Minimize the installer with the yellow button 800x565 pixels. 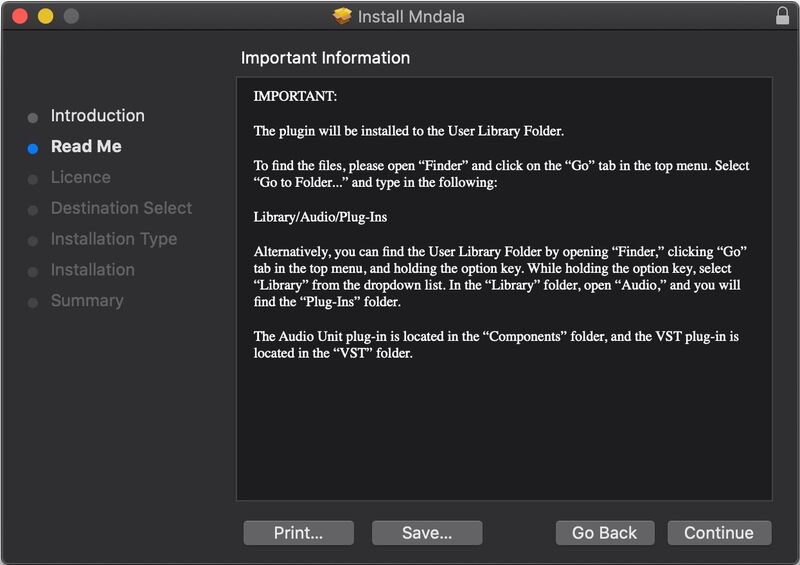45,16
